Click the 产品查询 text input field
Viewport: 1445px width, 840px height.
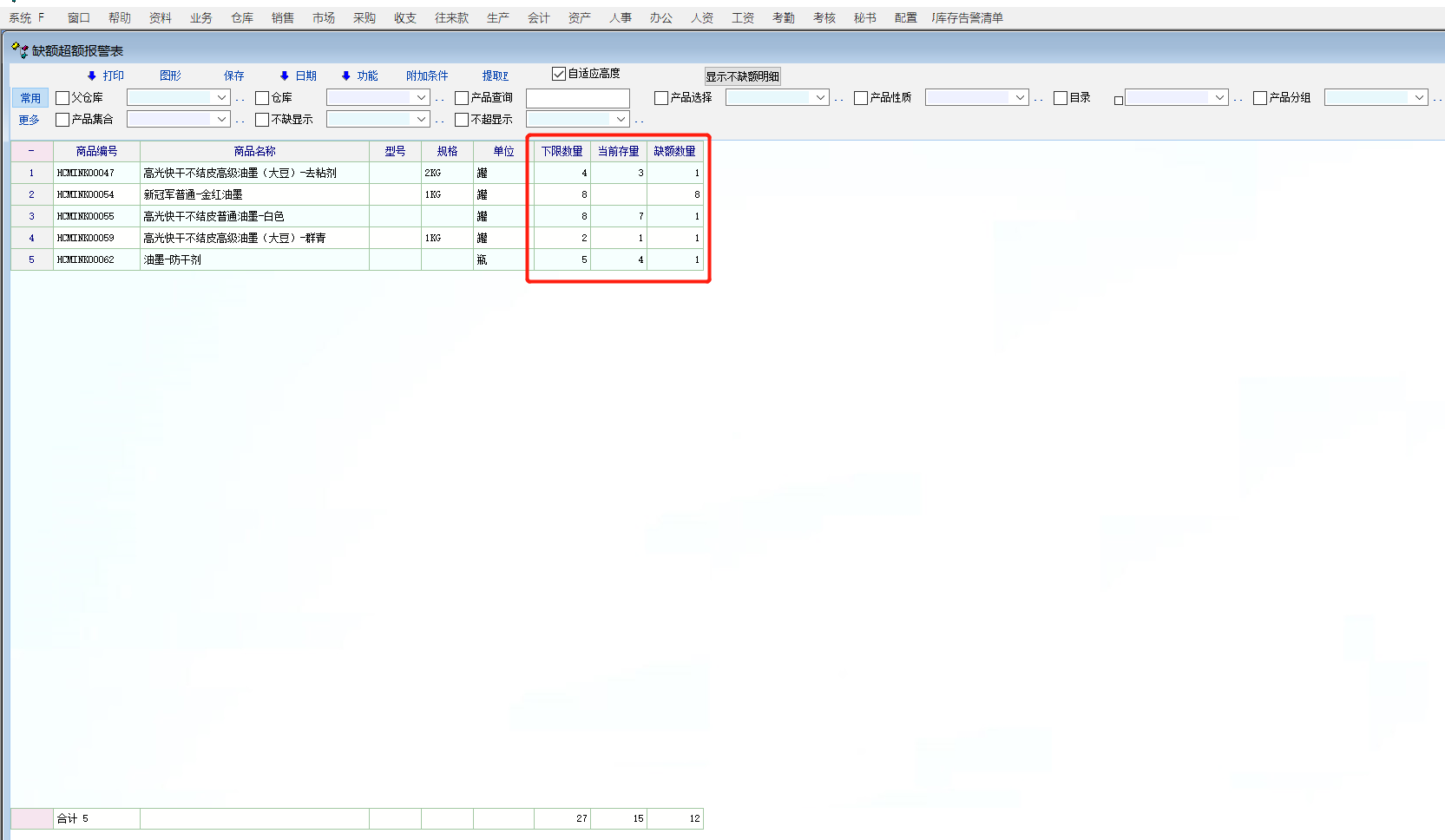(577, 98)
